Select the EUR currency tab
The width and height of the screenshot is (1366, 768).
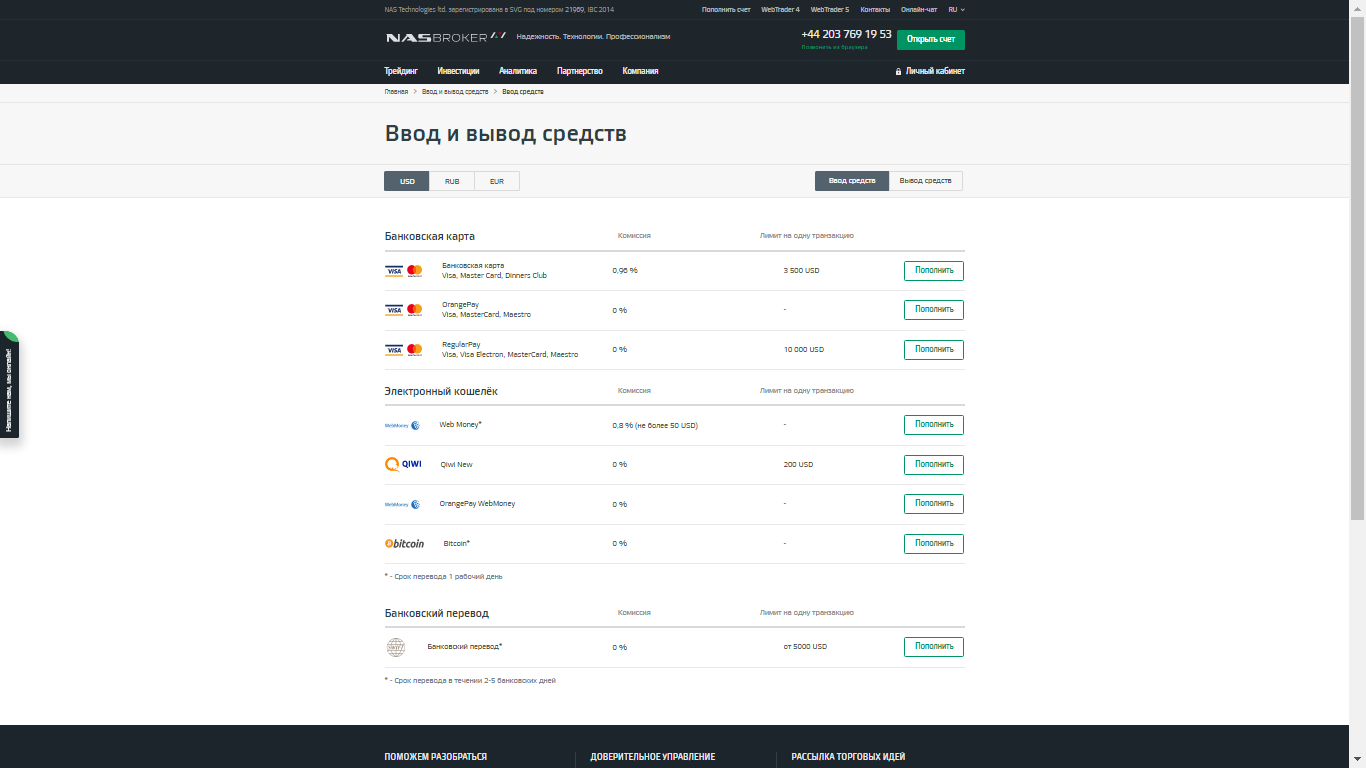point(497,181)
